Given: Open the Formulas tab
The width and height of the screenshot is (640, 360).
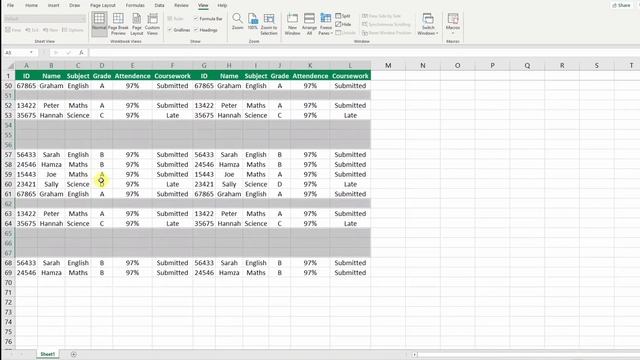Looking at the screenshot, I should point(135,5).
